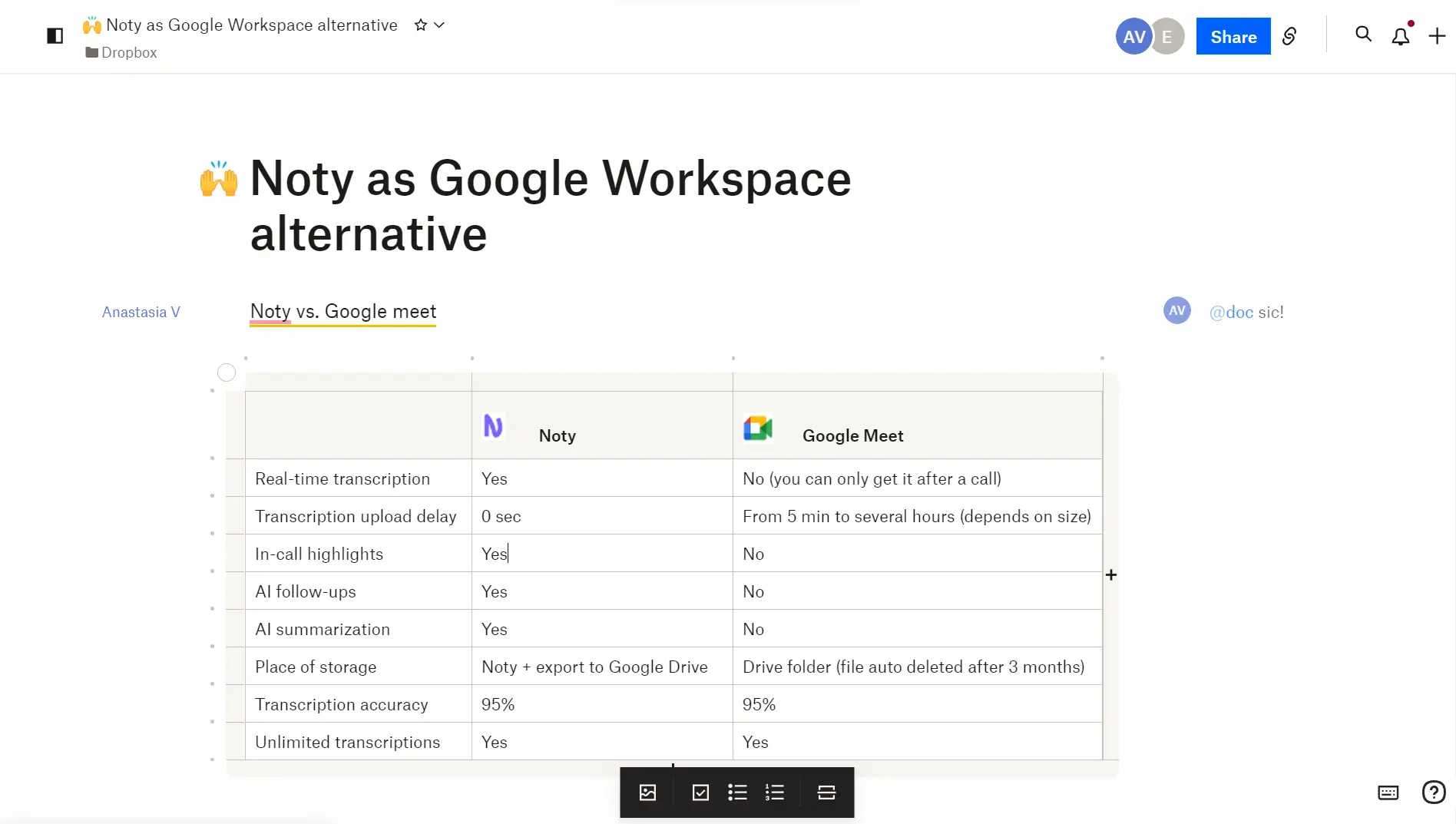The width and height of the screenshot is (1456, 824).
Task: Insert bulleted list from toolbar
Action: pyautogui.click(x=737, y=793)
